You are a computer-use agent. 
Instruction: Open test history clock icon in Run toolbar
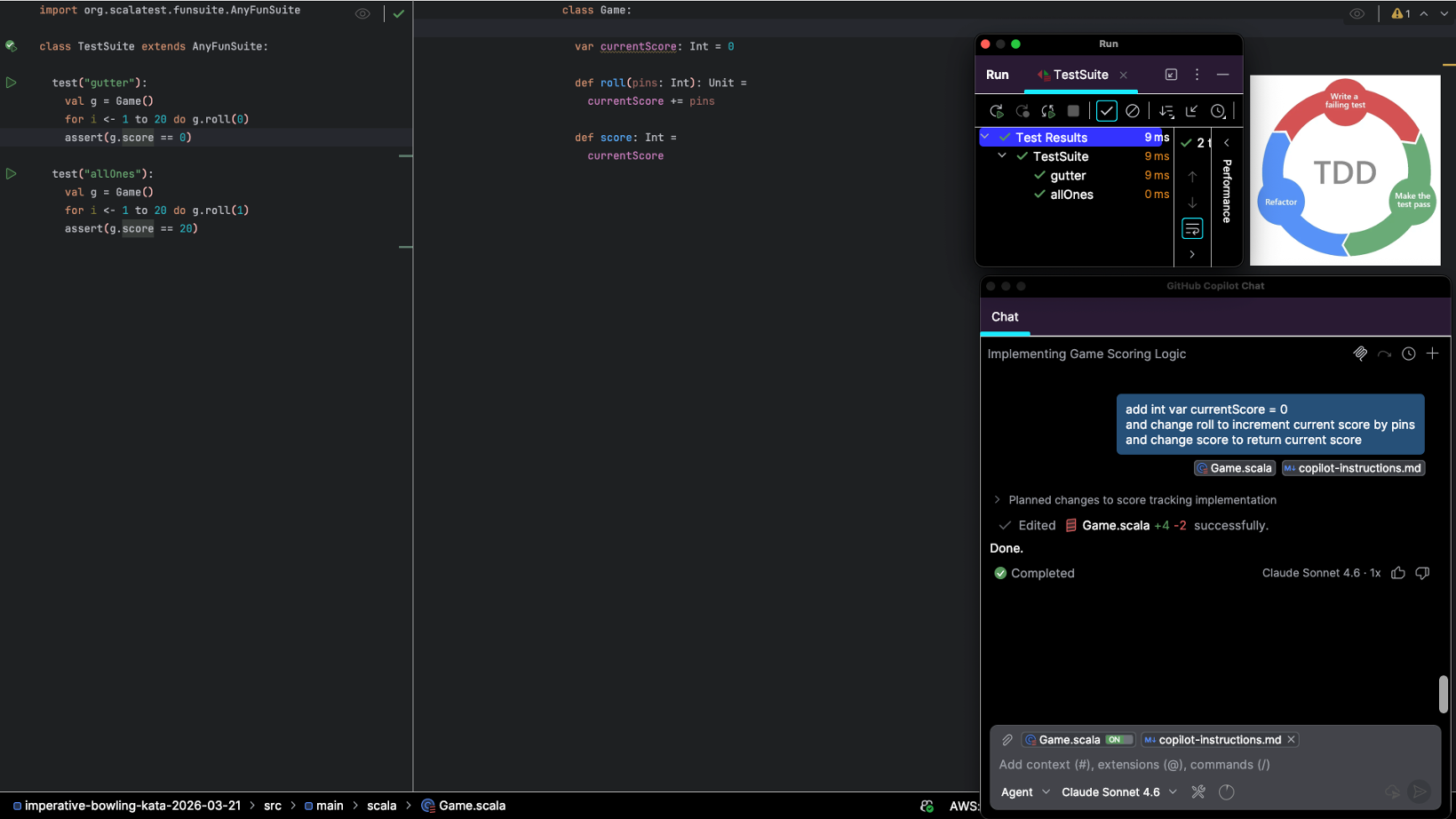coord(1218,111)
